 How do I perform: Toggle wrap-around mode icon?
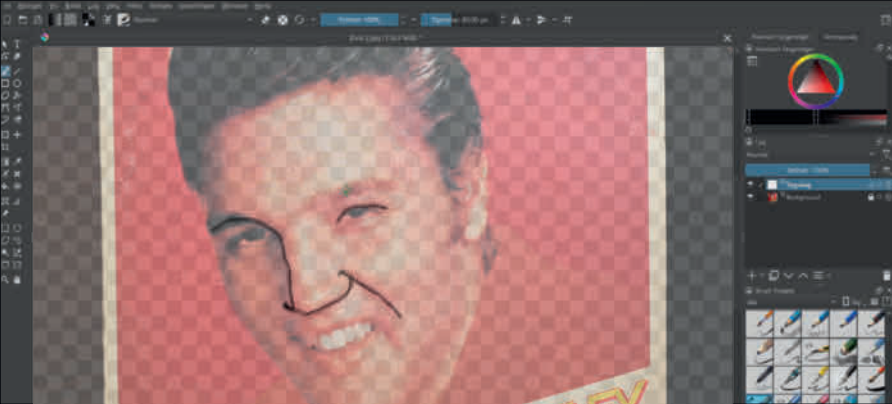567,20
